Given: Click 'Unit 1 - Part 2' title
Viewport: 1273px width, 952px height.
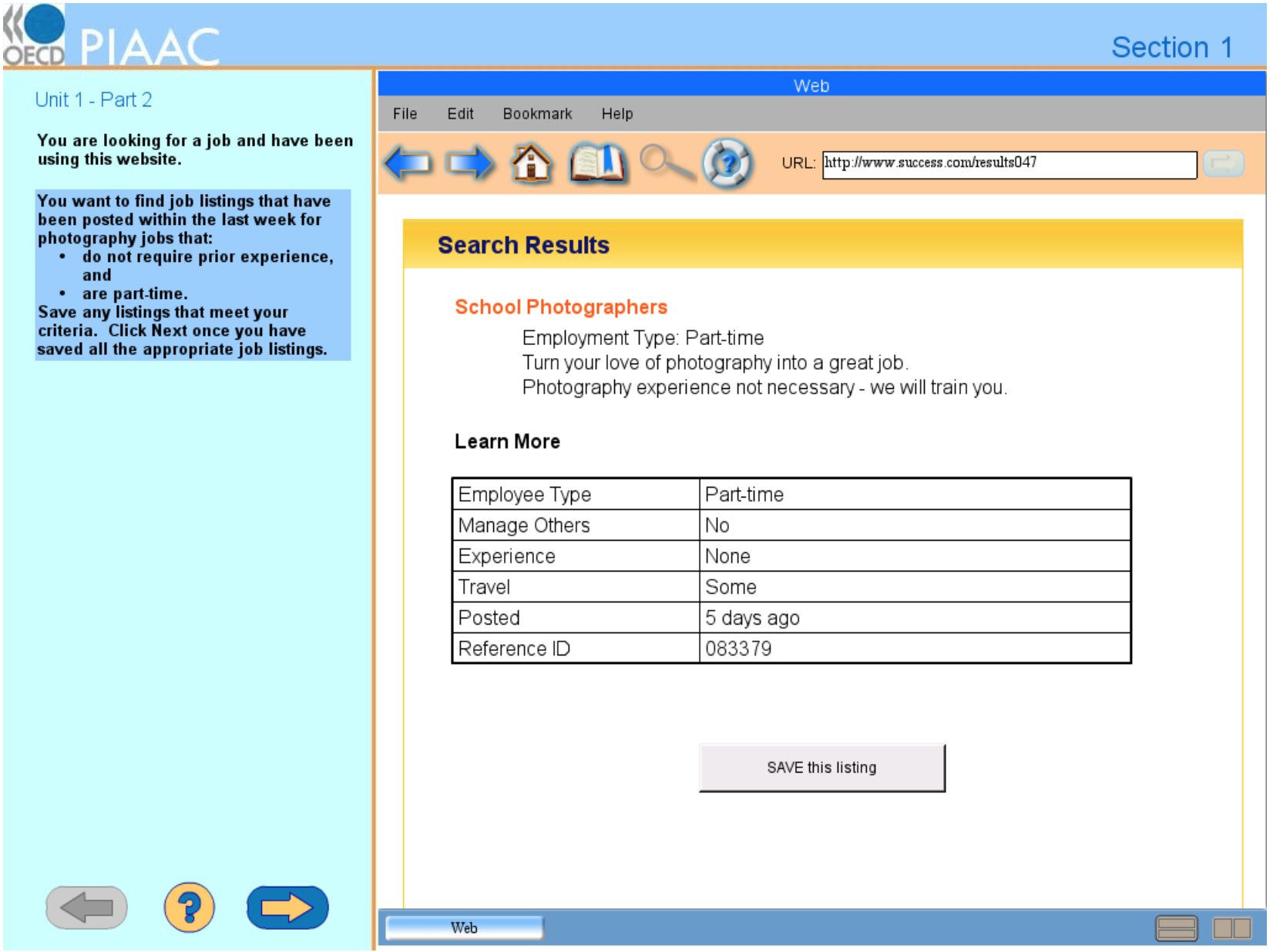Looking at the screenshot, I should (x=93, y=100).
